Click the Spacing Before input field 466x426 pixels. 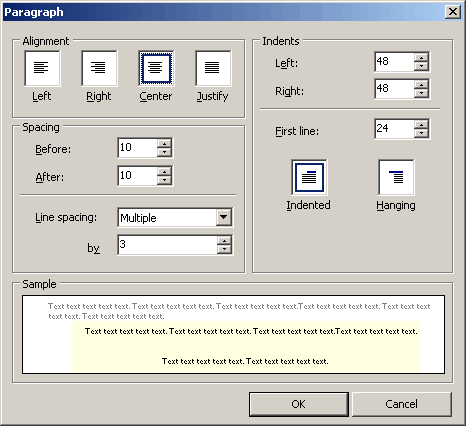tap(138, 148)
